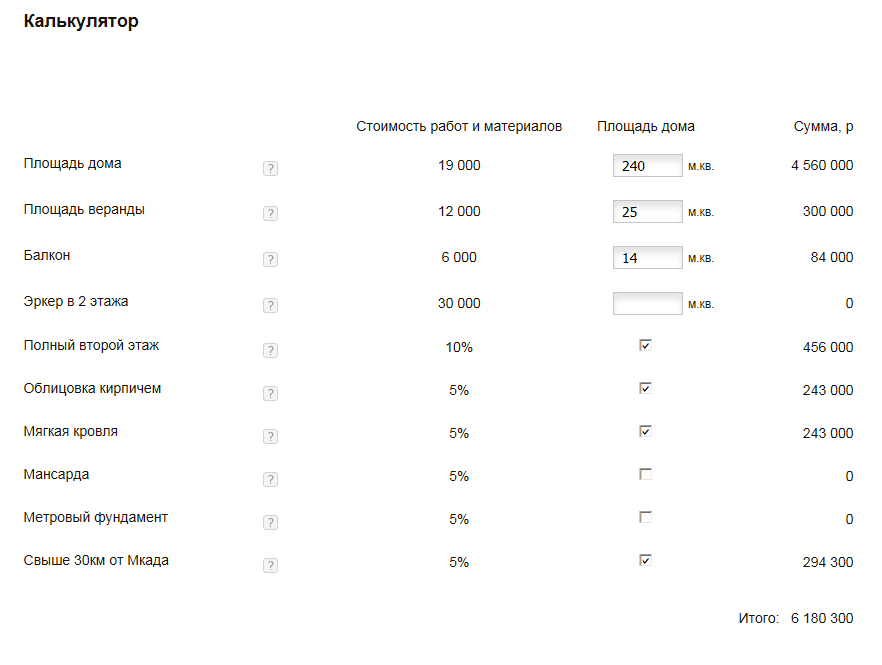Open help icon for Площадь дома
The width and height of the screenshot is (882, 665).
[270, 168]
